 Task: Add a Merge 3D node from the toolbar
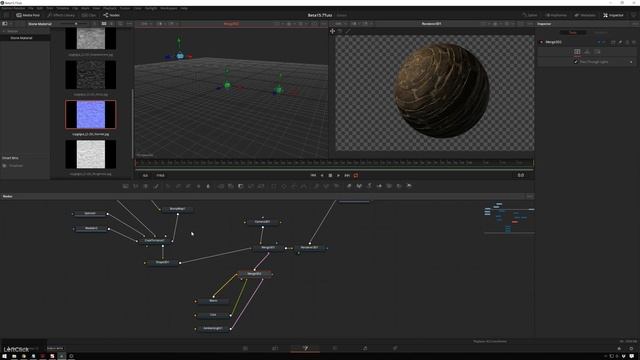[379, 186]
